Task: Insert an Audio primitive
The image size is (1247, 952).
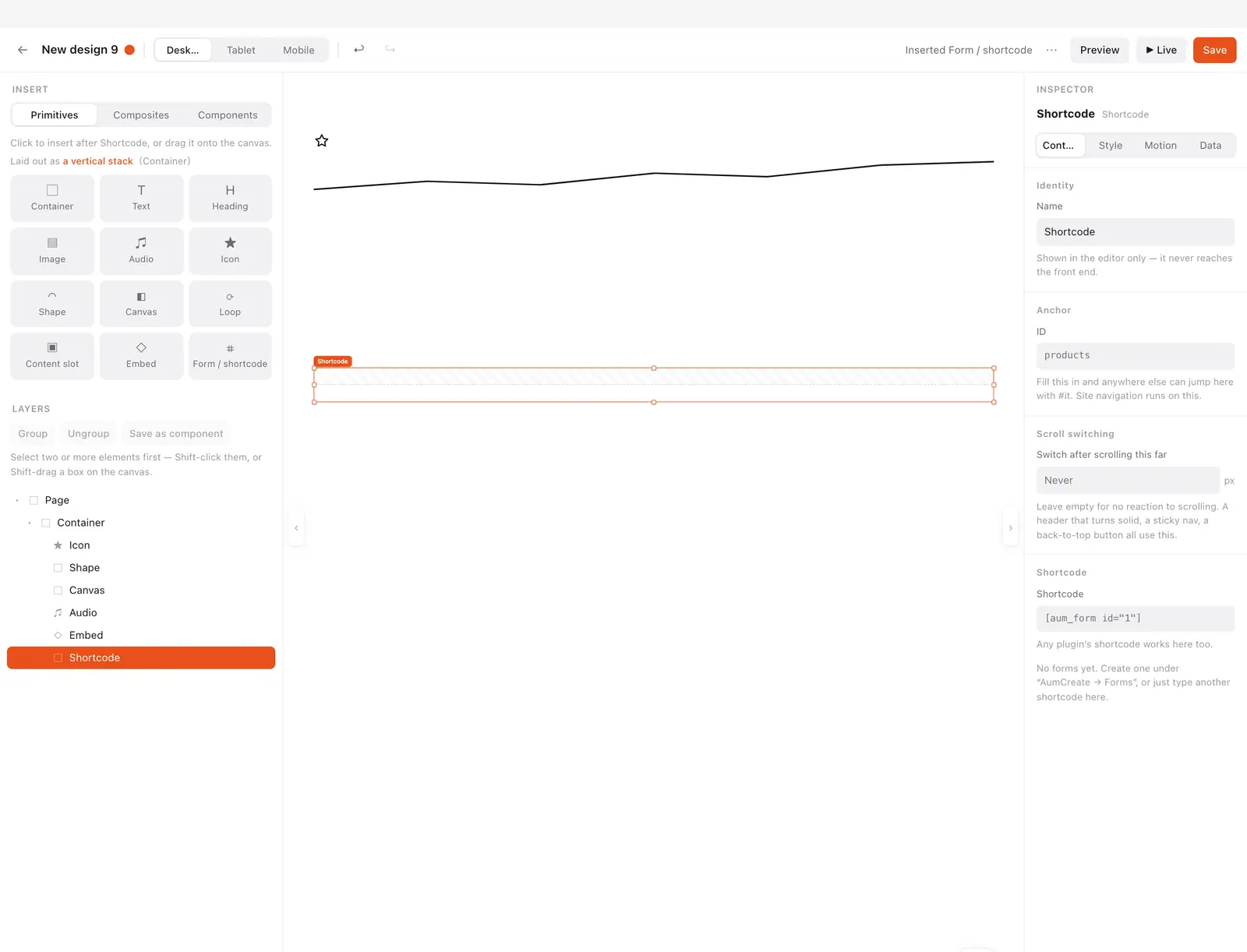Action: pos(141,251)
